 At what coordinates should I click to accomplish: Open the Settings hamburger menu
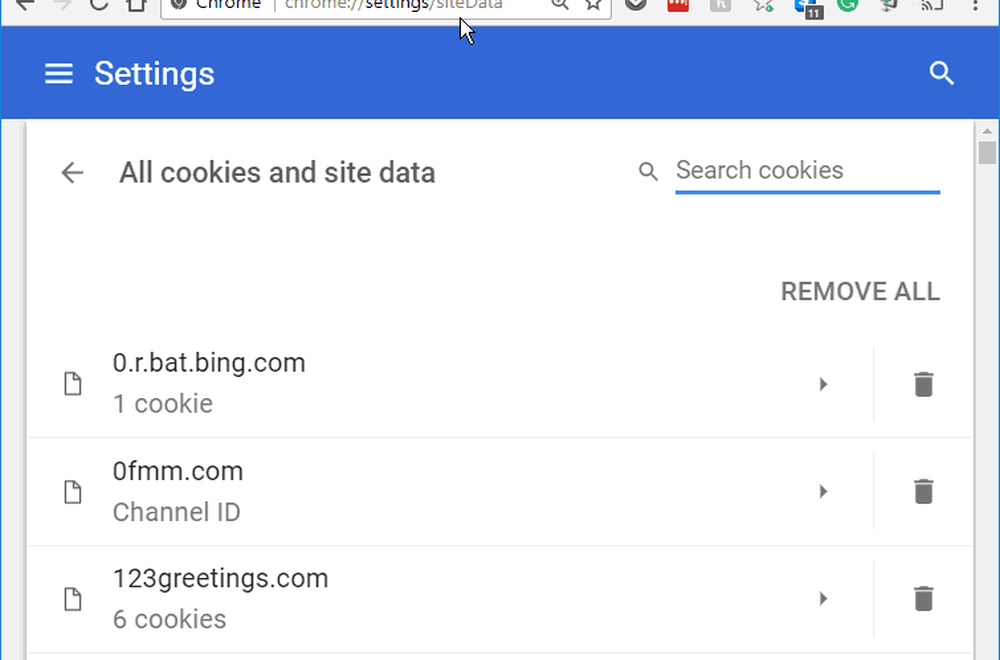coord(59,74)
